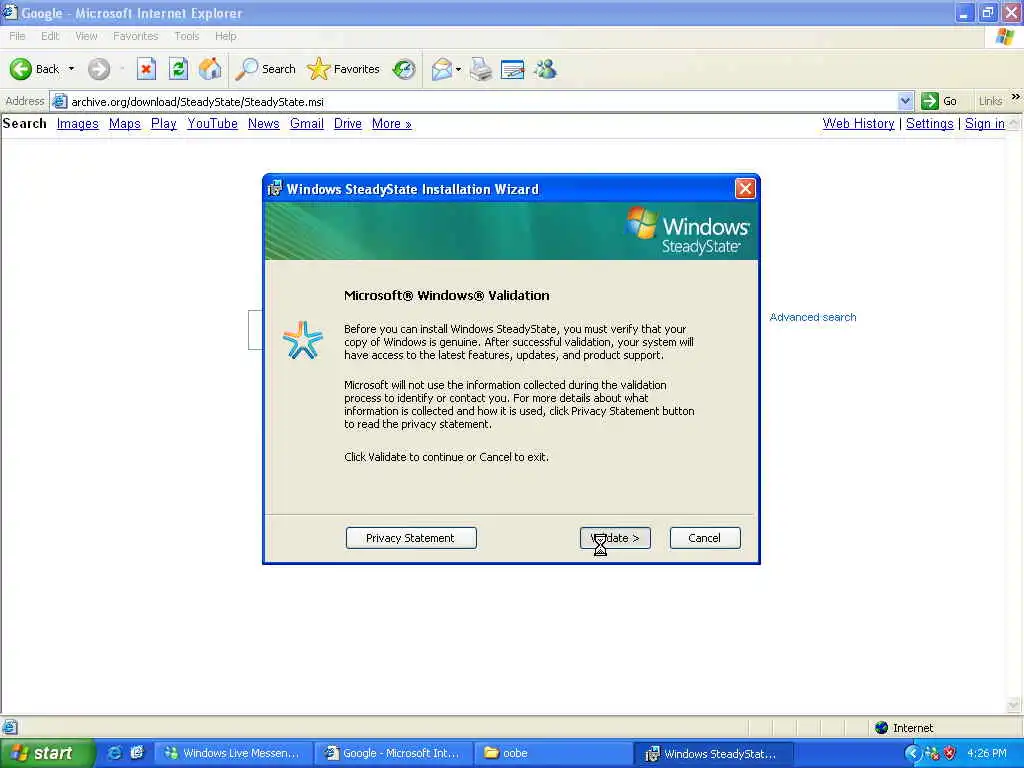
Task: Click the page icon in the status bar
Action: [9, 727]
